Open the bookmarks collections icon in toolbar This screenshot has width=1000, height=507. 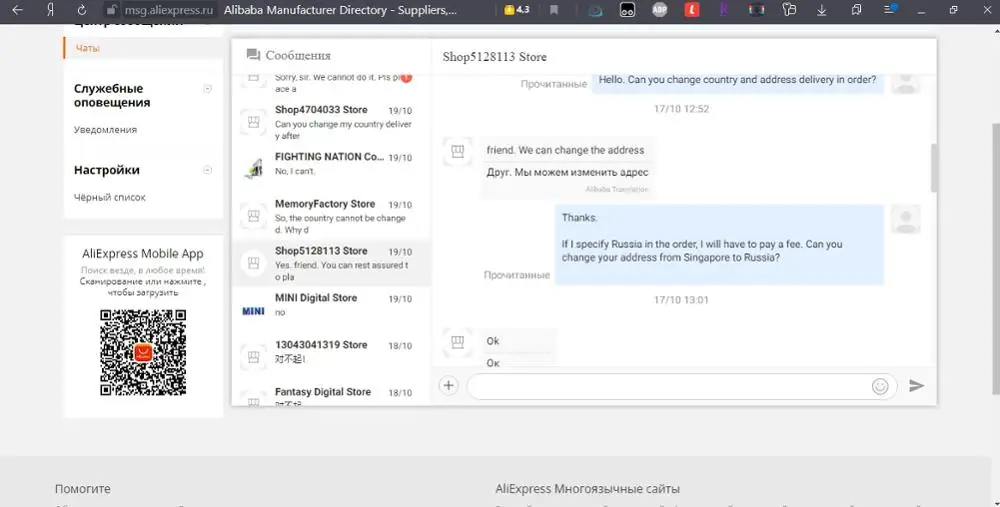856,10
